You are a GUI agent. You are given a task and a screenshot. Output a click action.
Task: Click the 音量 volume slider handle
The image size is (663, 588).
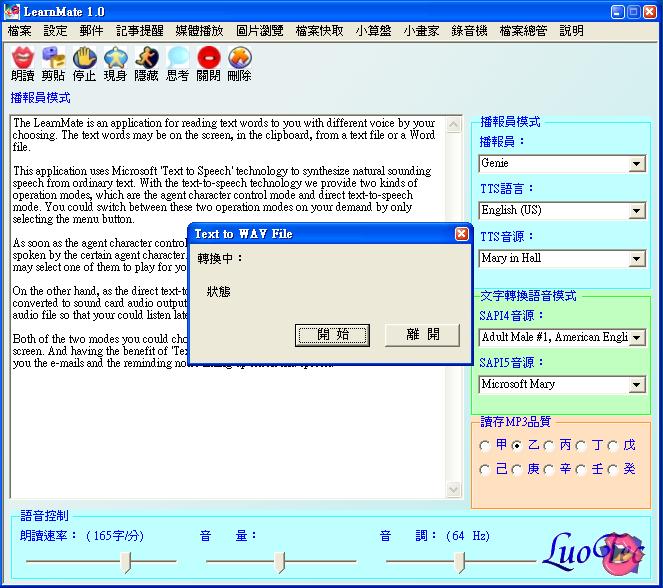click(279, 562)
